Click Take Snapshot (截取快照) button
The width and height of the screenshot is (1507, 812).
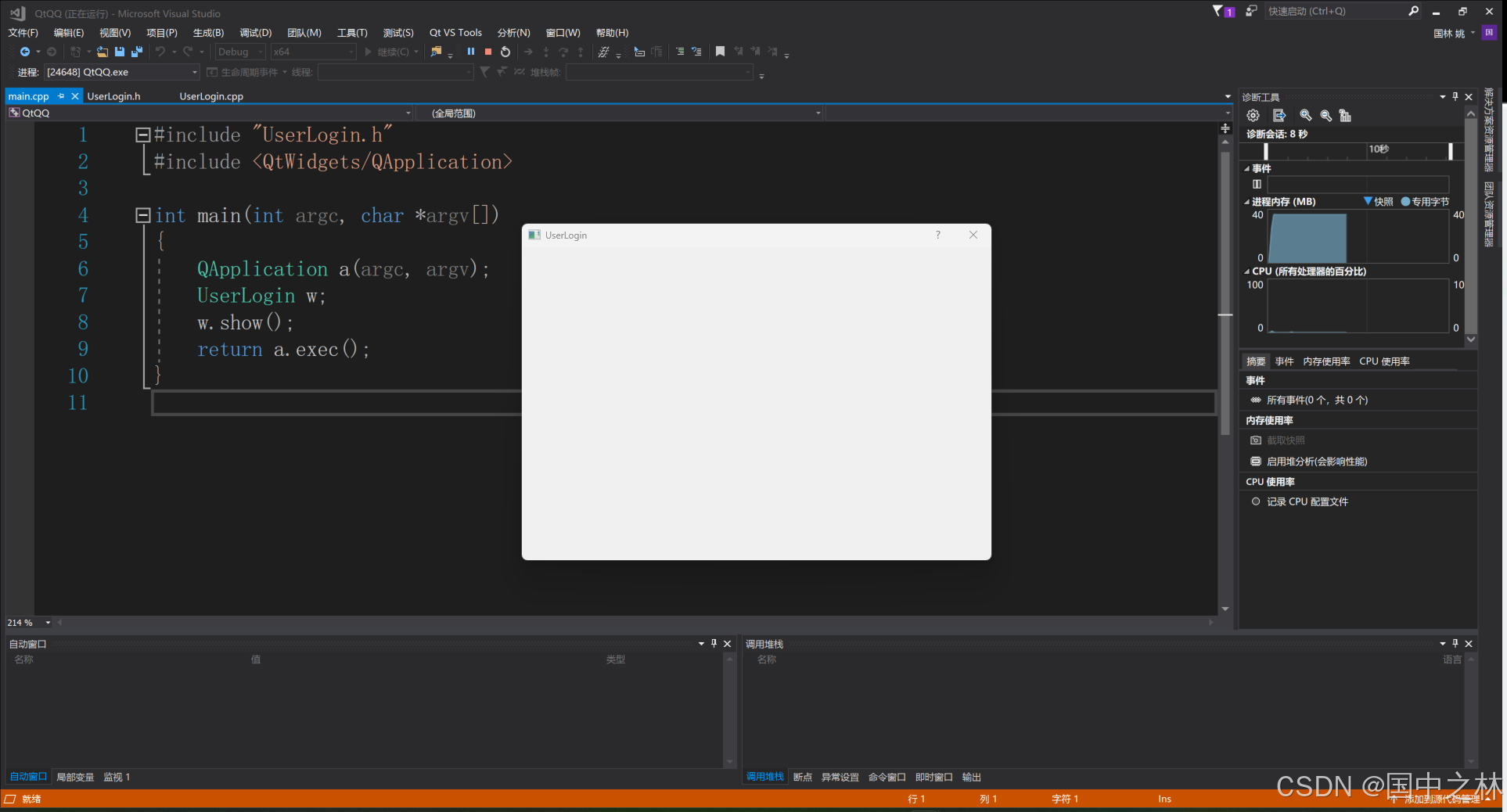pos(1278,440)
